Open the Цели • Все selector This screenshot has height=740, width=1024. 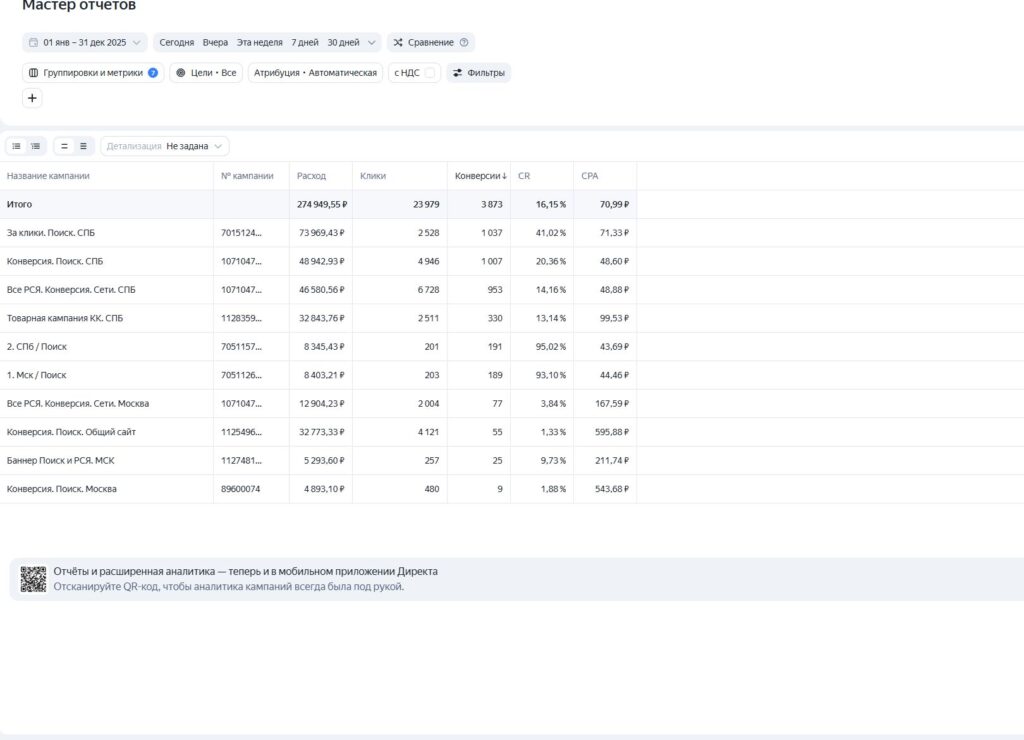[x=206, y=72]
